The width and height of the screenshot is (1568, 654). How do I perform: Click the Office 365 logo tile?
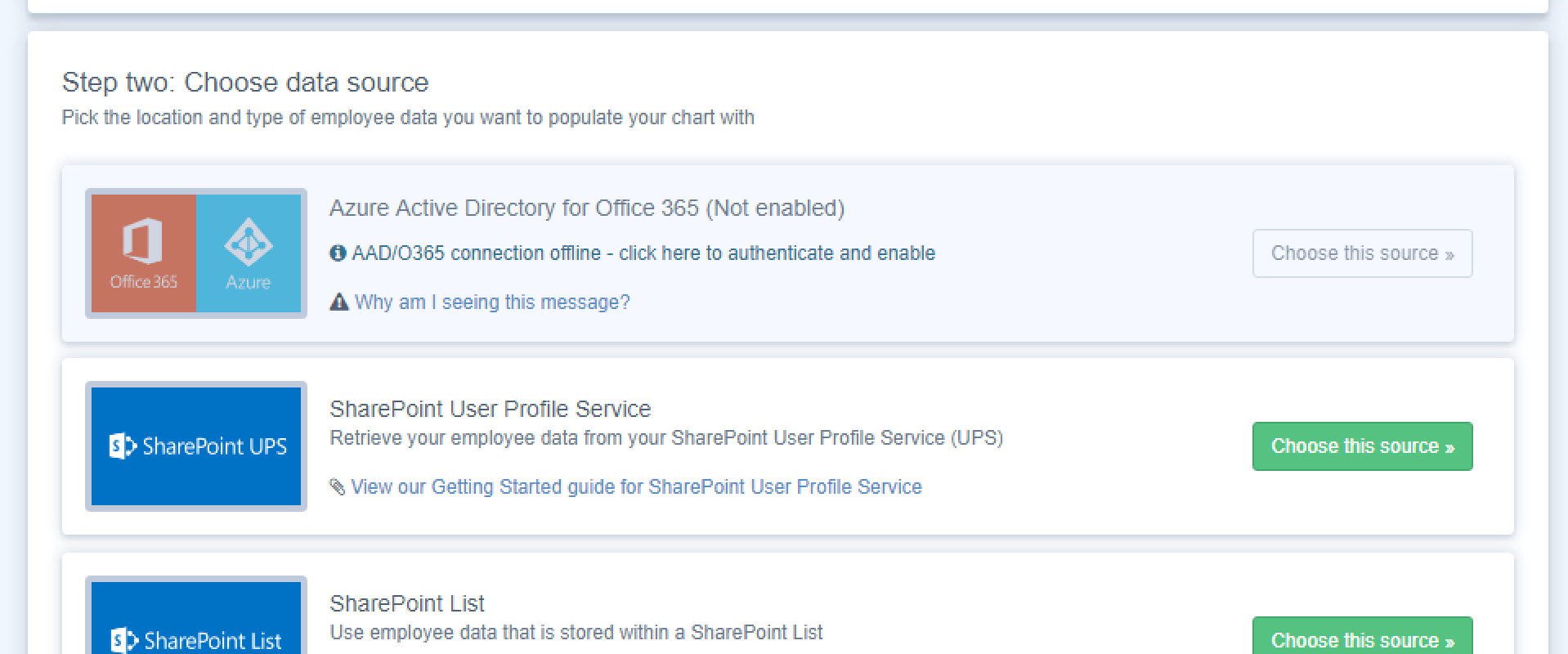144,253
